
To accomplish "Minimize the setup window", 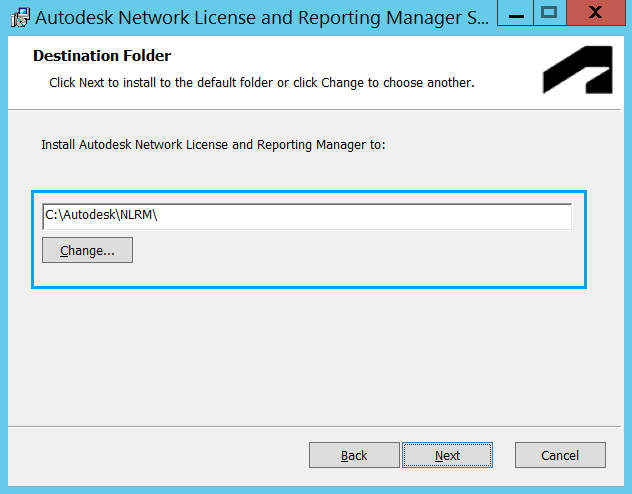I will click(513, 12).
